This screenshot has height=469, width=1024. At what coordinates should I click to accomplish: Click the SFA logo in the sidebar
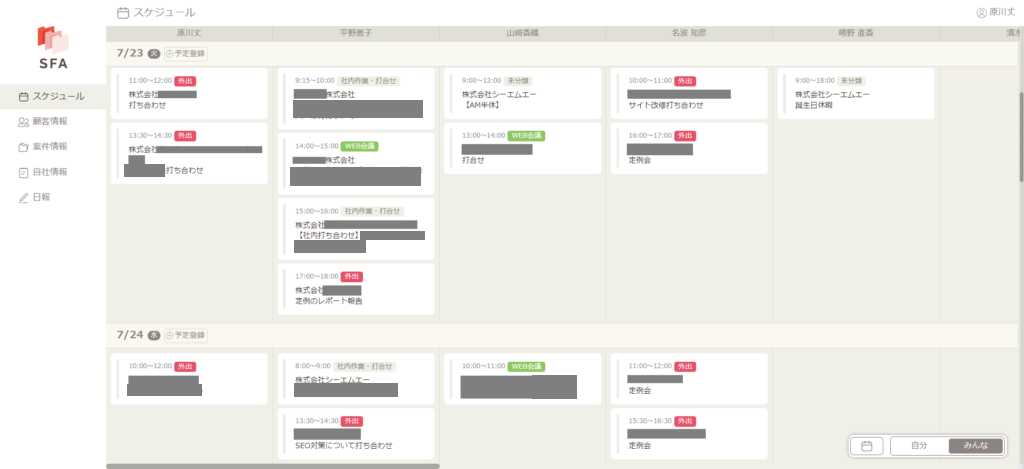pyautogui.click(x=52, y=46)
